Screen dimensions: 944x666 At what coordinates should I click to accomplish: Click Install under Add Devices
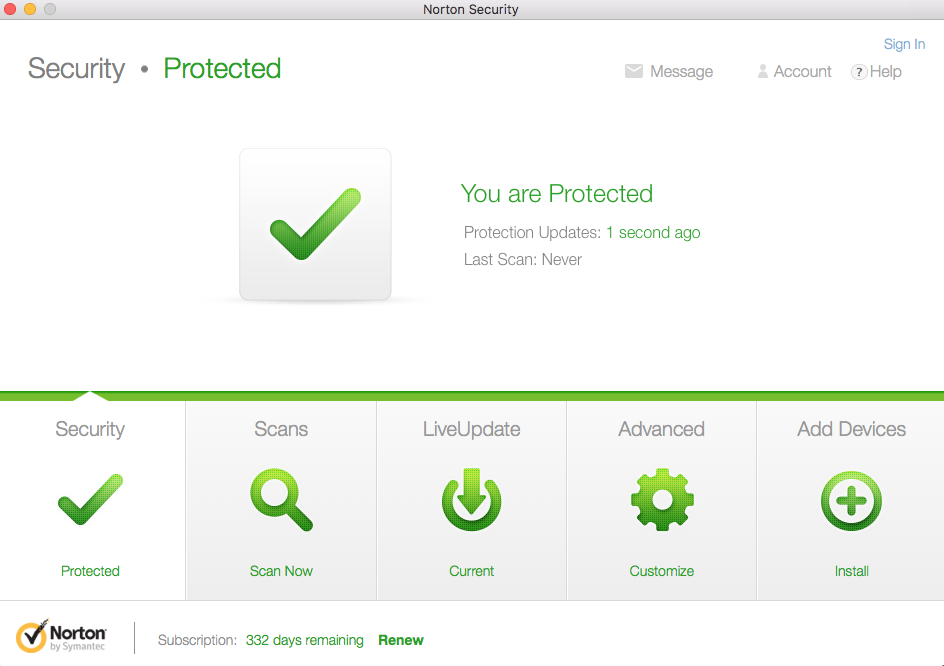(x=851, y=571)
